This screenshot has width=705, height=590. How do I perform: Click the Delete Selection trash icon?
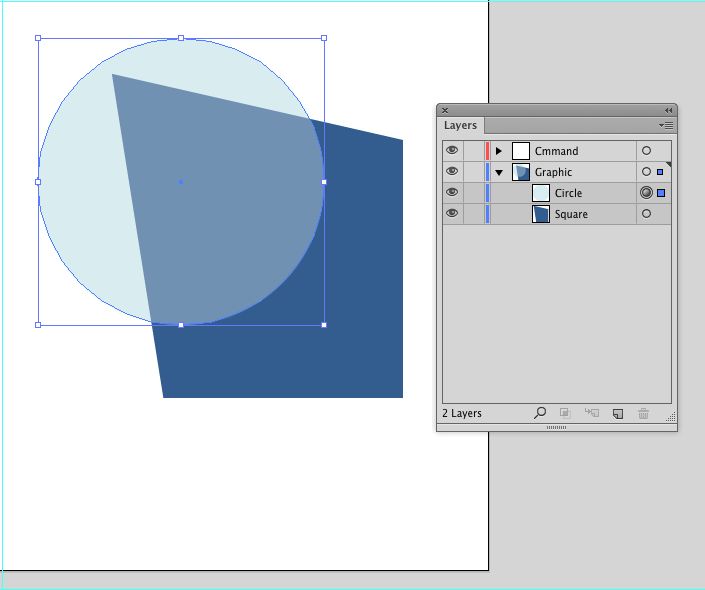pyautogui.click(x=643, y=413)
